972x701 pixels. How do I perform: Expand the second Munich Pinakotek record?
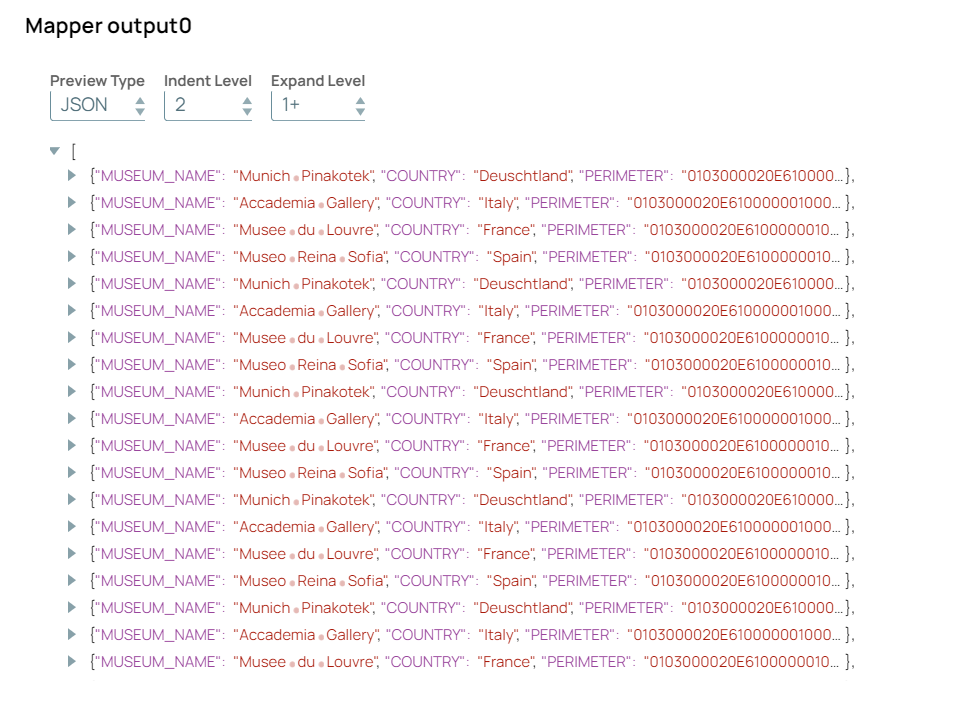70,283
